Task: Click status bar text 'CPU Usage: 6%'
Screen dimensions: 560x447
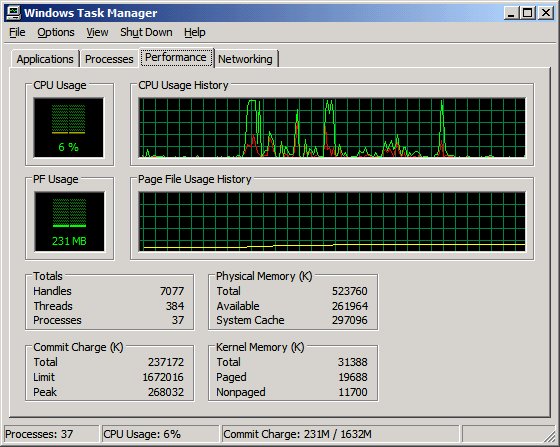Action: pos(142,434)
